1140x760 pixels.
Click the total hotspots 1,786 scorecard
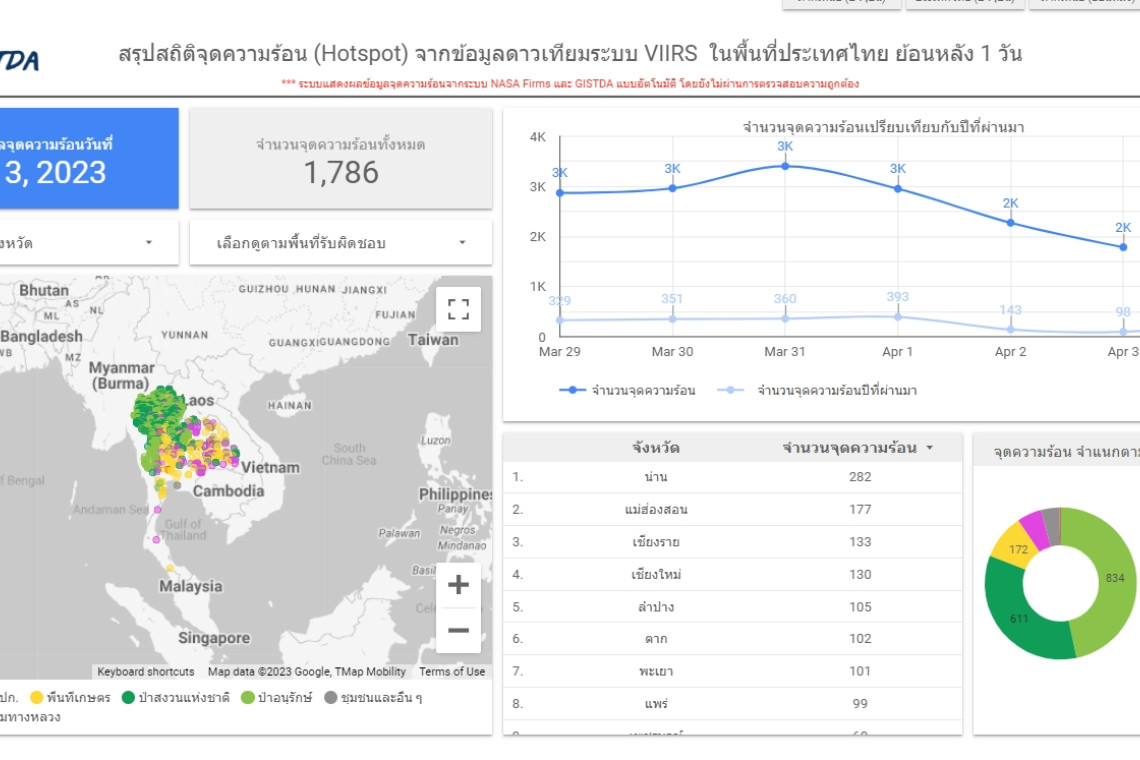point(341,159)
